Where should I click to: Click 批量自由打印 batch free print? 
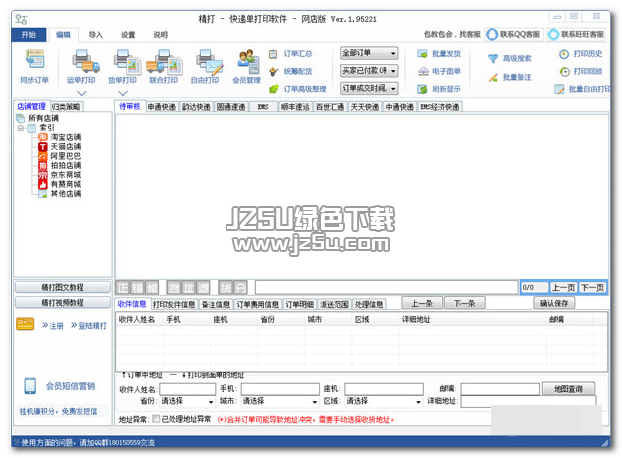(582, 89)
